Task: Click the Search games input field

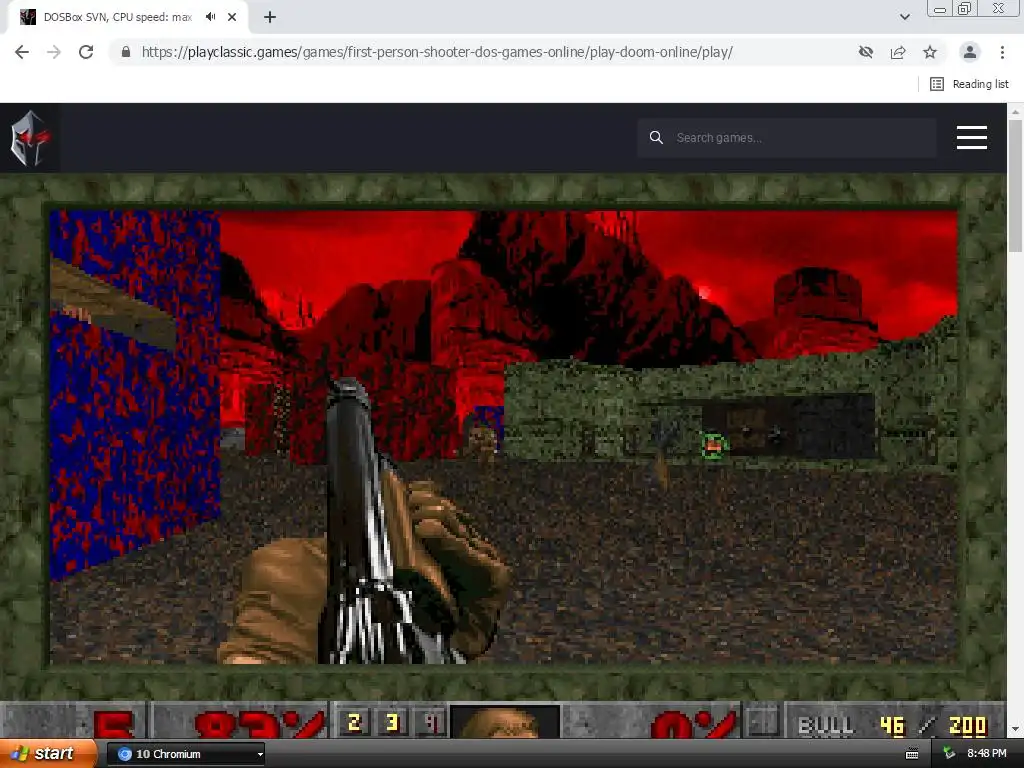Action: 787,138
